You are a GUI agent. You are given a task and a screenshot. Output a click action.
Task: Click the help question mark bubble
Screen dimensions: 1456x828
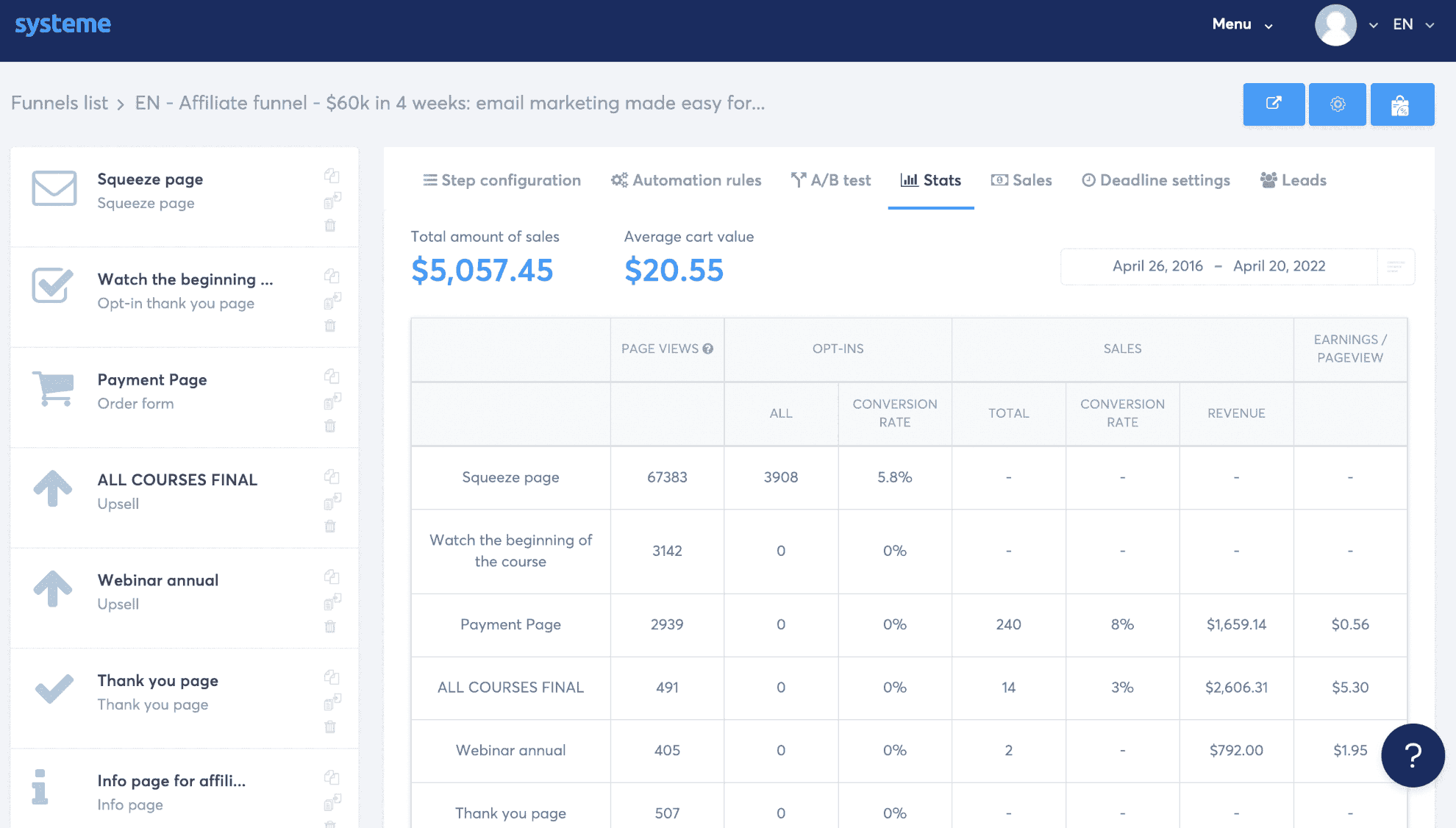pos(1412,754)
